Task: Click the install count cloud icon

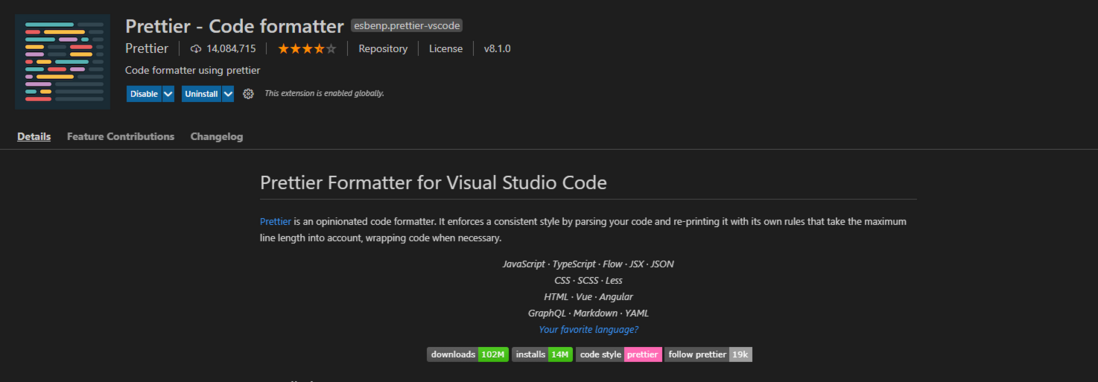Action: (196, 49)
